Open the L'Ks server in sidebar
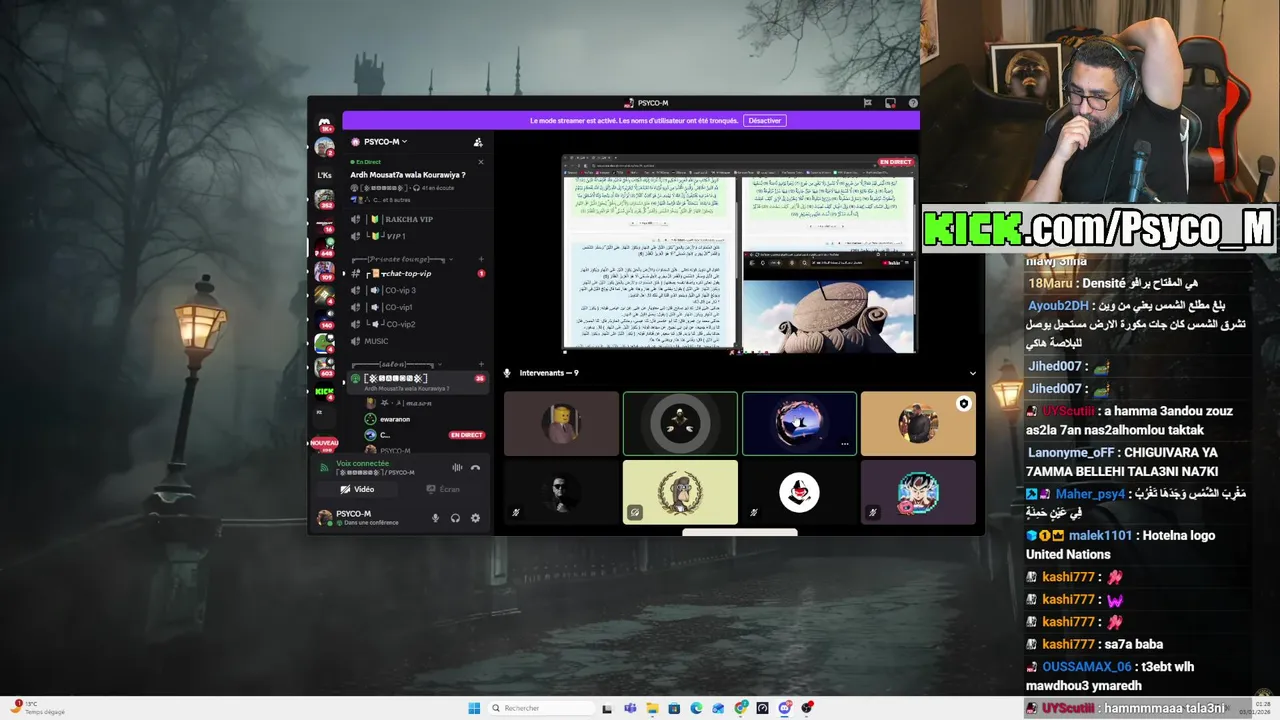Image resolution: width=1280 pixels, height=720 pixels. click(324, 175)
